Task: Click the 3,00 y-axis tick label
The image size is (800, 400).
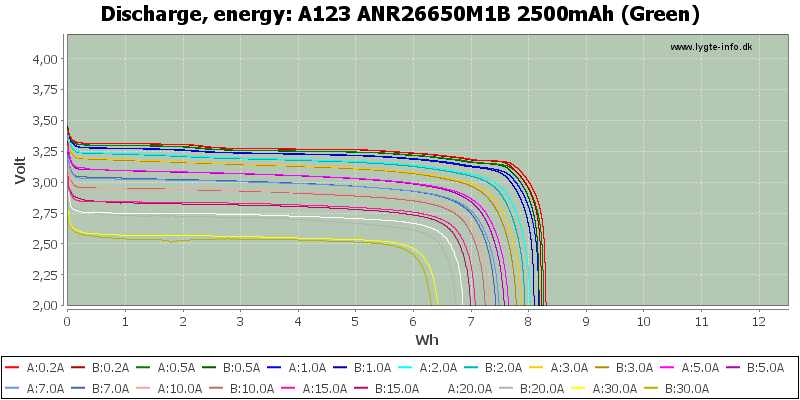Action: click(47, 182)
